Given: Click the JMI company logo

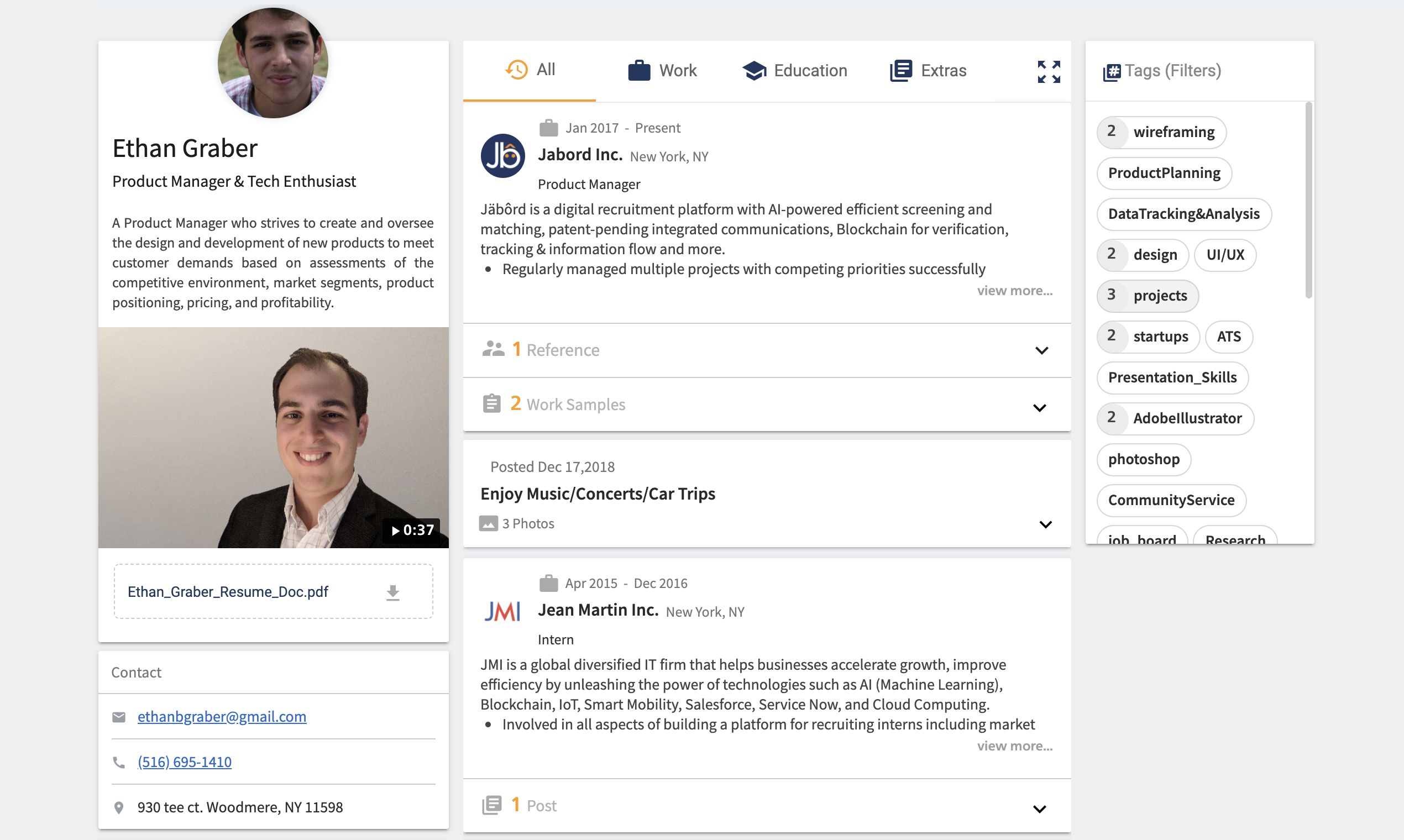Looking at the screenshot, I should pyautogui.click(x=502, y=611).
